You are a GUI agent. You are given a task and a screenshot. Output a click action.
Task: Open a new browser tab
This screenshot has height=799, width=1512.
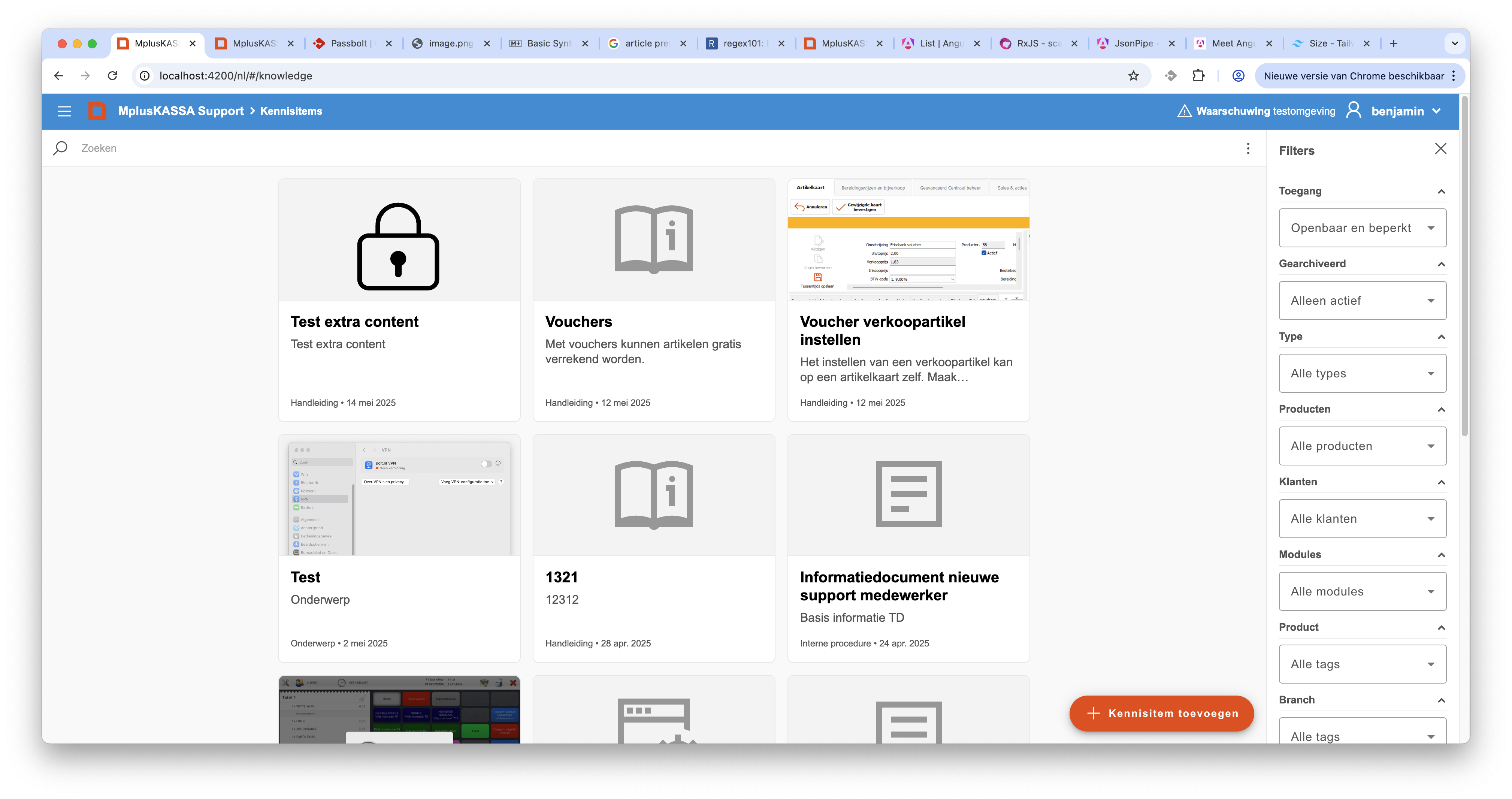(x=1394, y=43)
